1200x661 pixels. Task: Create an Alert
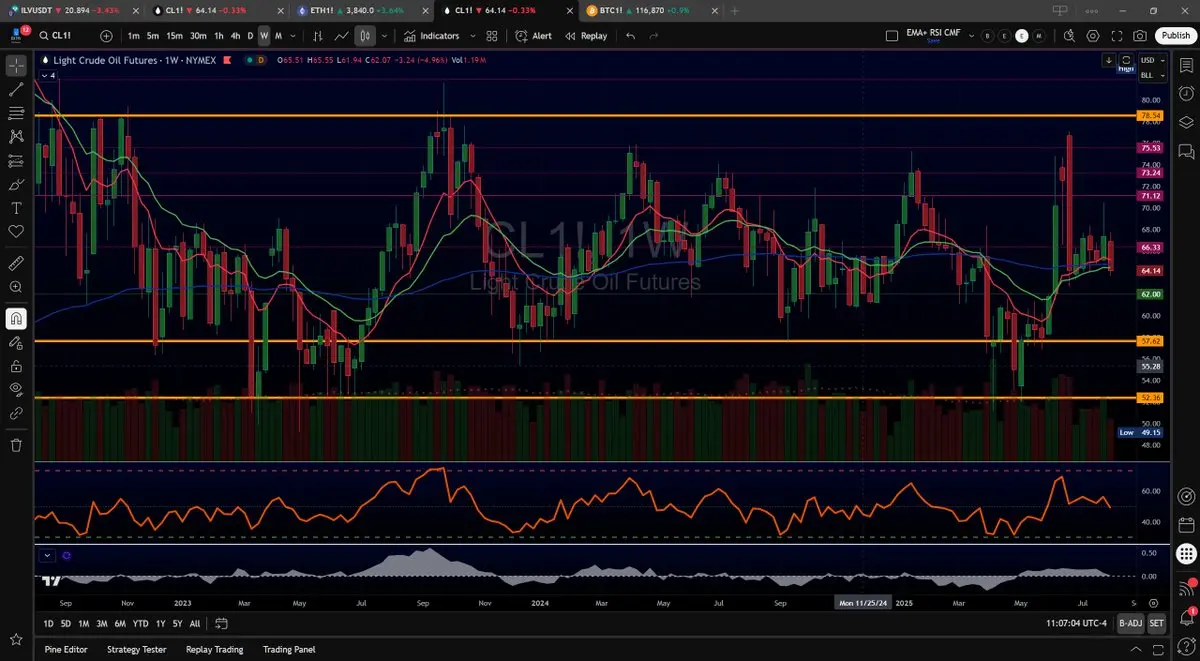534,36
